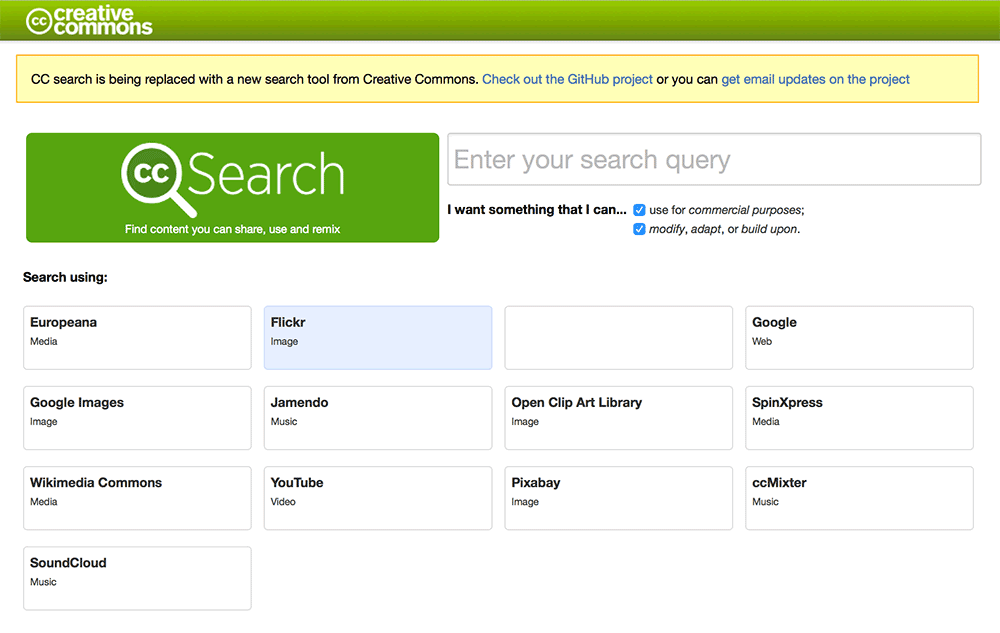Click the CC Search magnifier banner

click(x=232, y=187)
